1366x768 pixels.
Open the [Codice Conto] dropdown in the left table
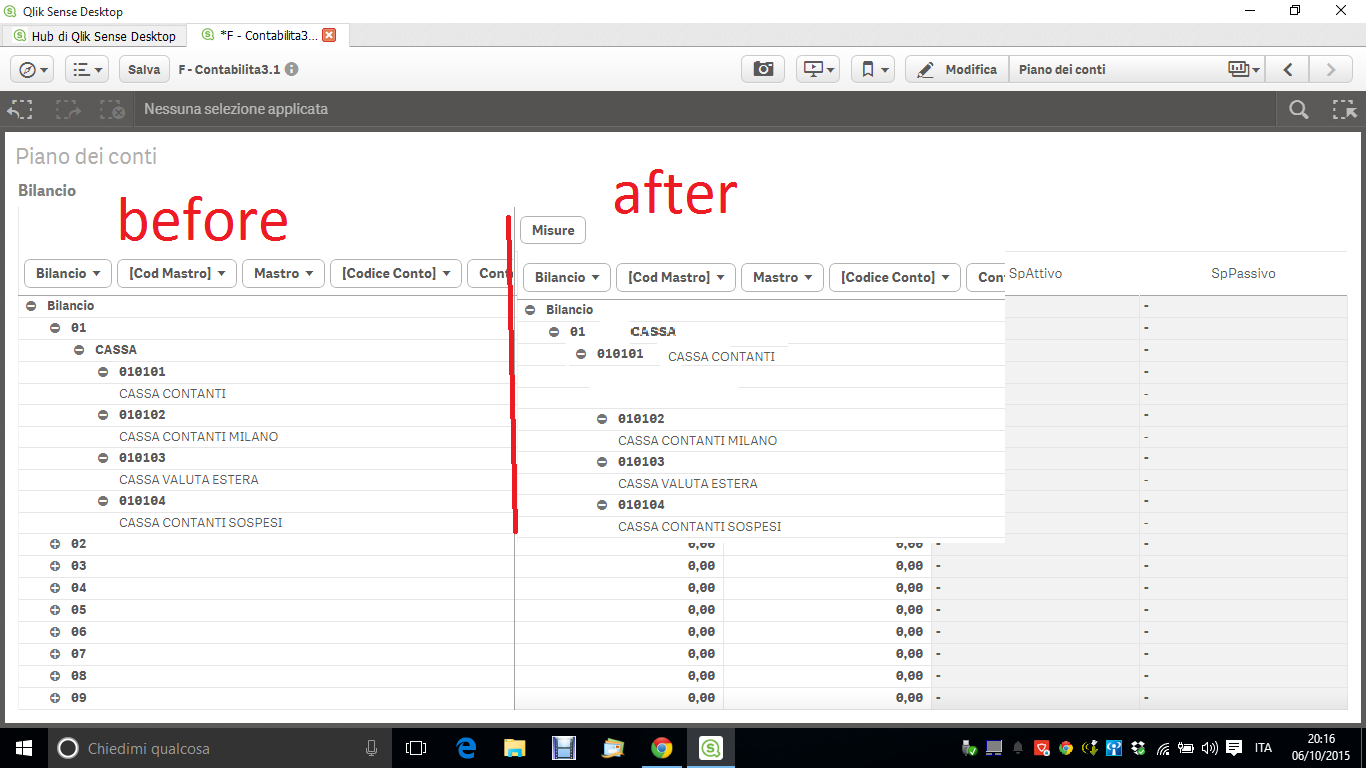pyautogui.click(x=396, y=273)
